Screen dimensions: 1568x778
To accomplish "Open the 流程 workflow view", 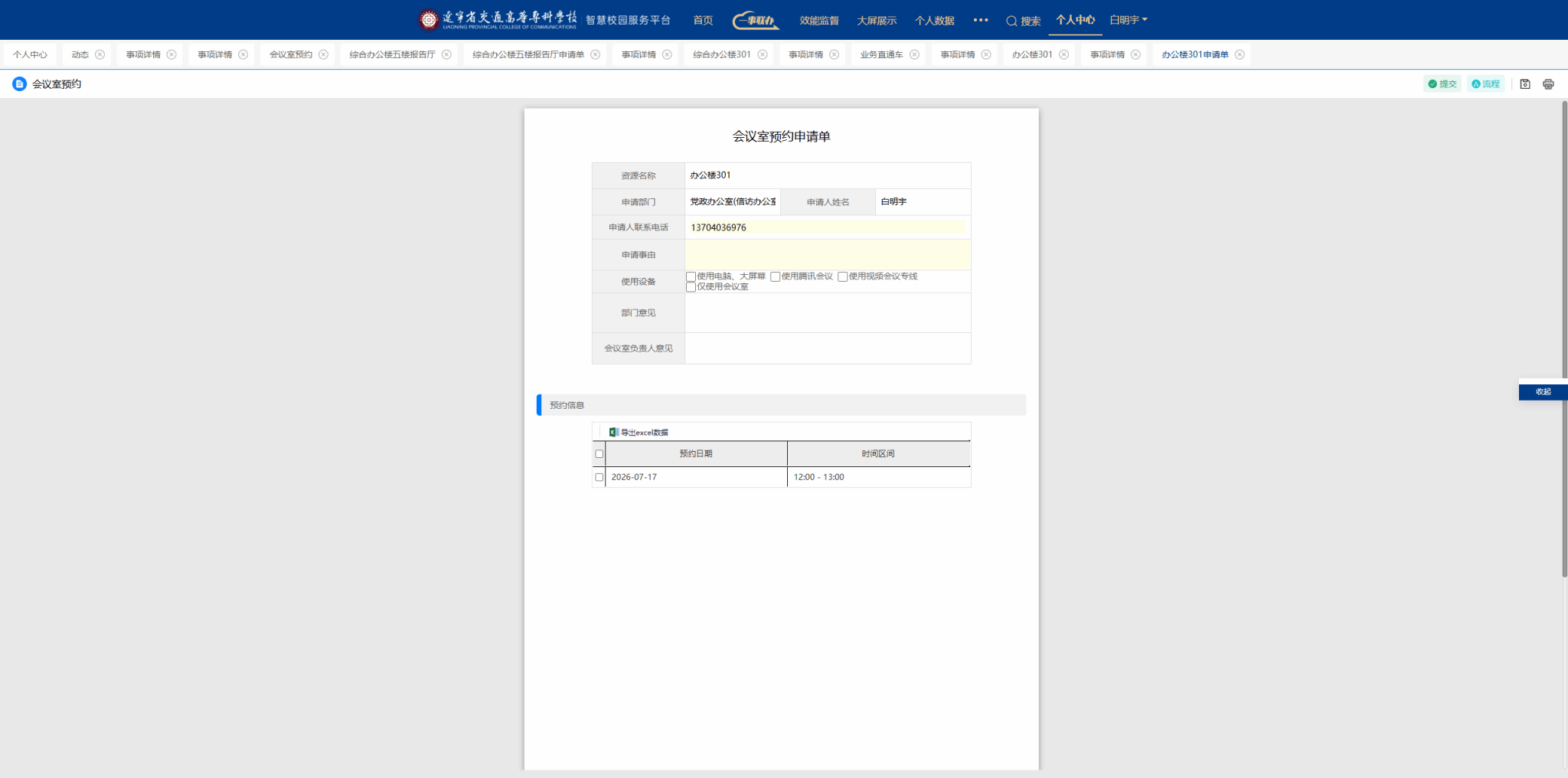I will (1485, 84).
